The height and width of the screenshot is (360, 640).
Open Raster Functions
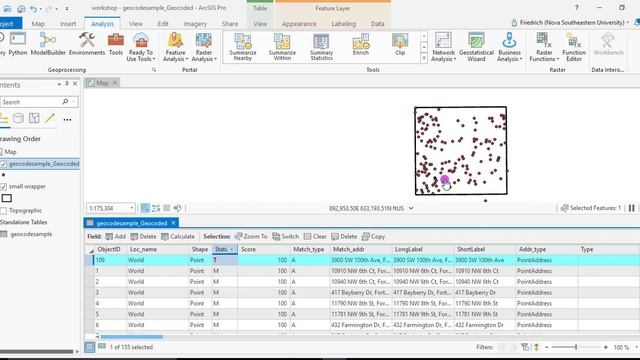coord(544,47)
